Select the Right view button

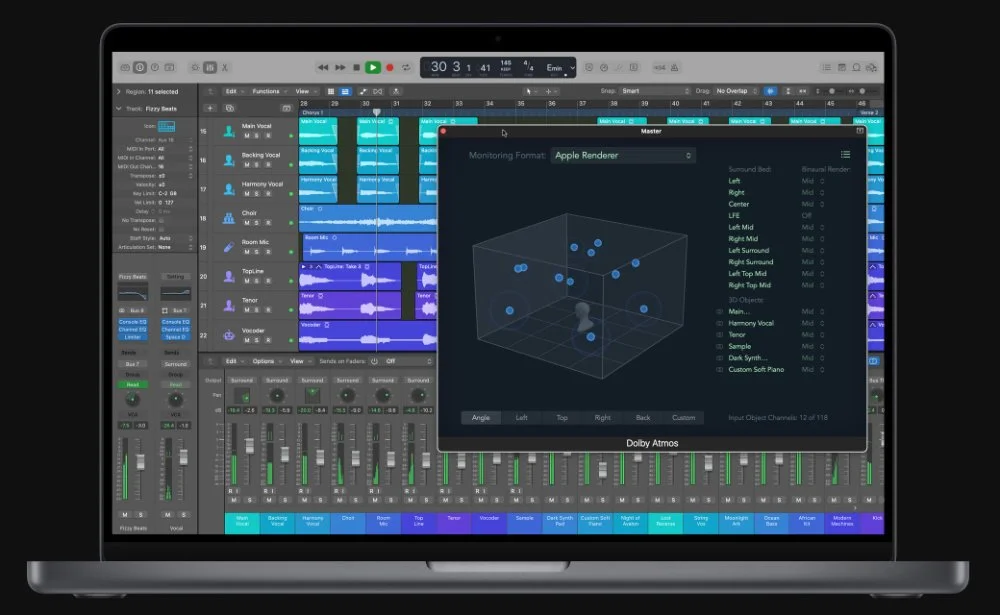(x=602, y=417)
